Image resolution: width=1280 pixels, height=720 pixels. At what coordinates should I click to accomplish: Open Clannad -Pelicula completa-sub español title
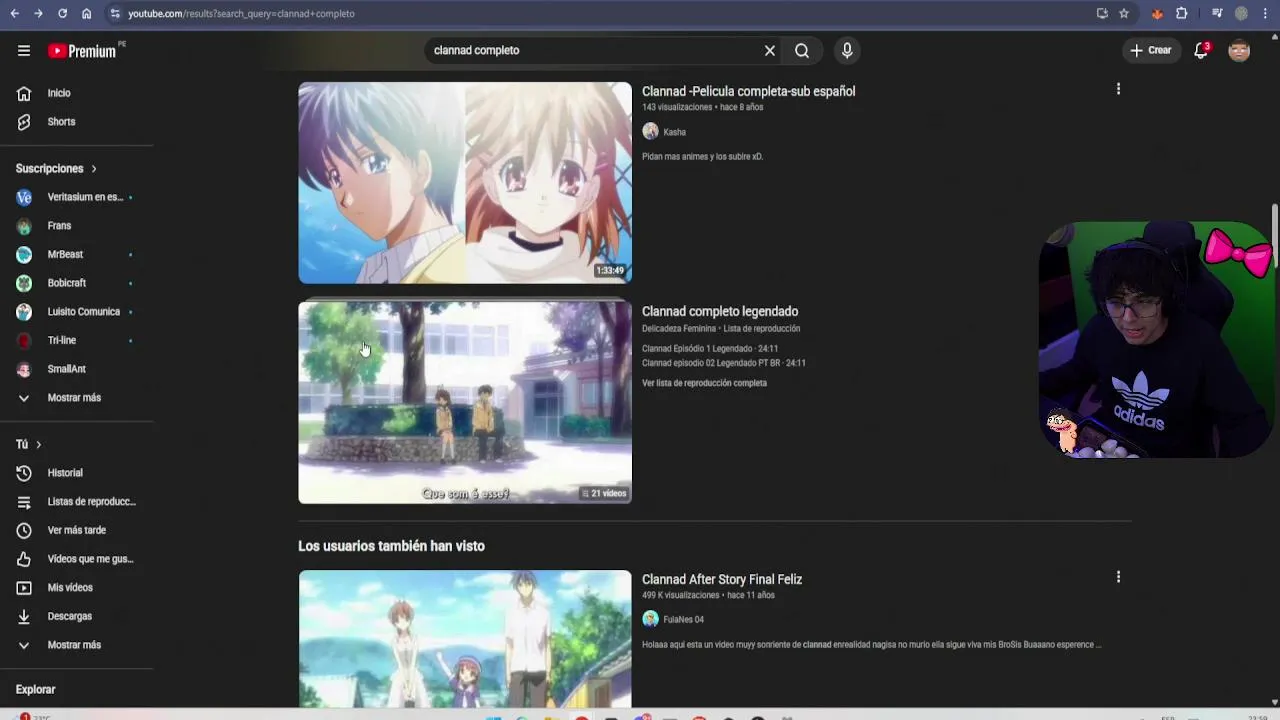pyautogui.click(x=748, y=91)
